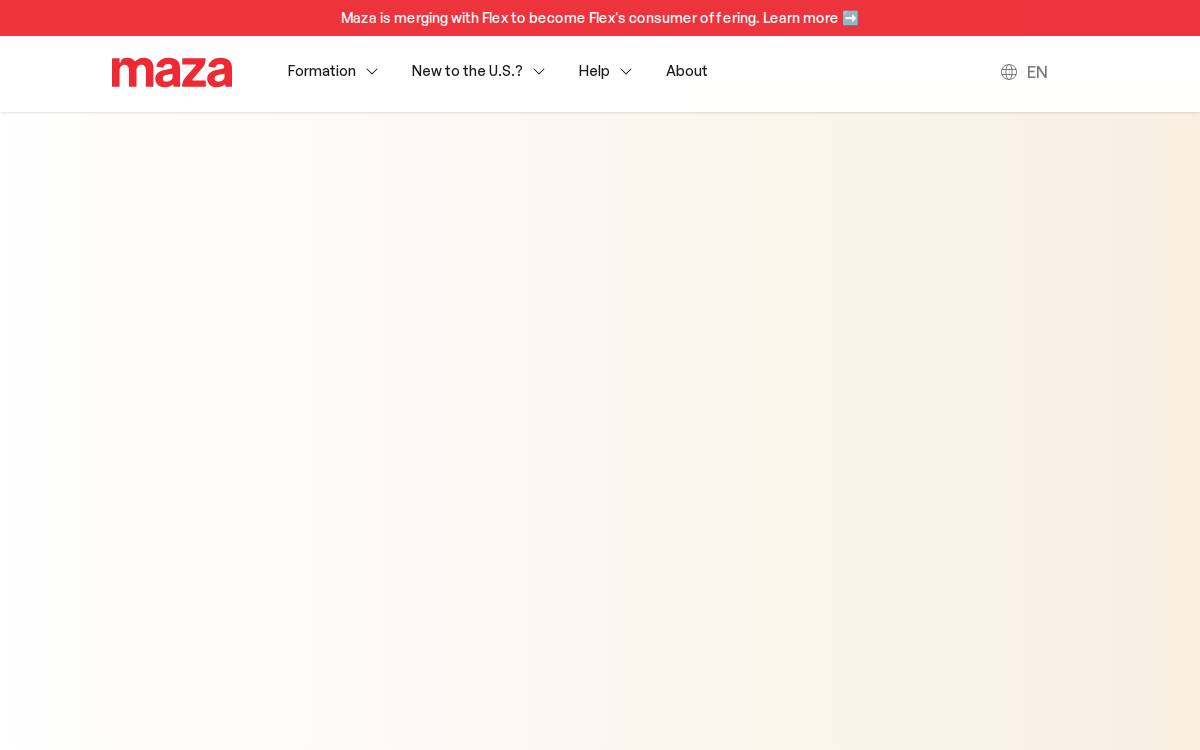
Task: Select the EN language option
Action: tap(1037, 72)
